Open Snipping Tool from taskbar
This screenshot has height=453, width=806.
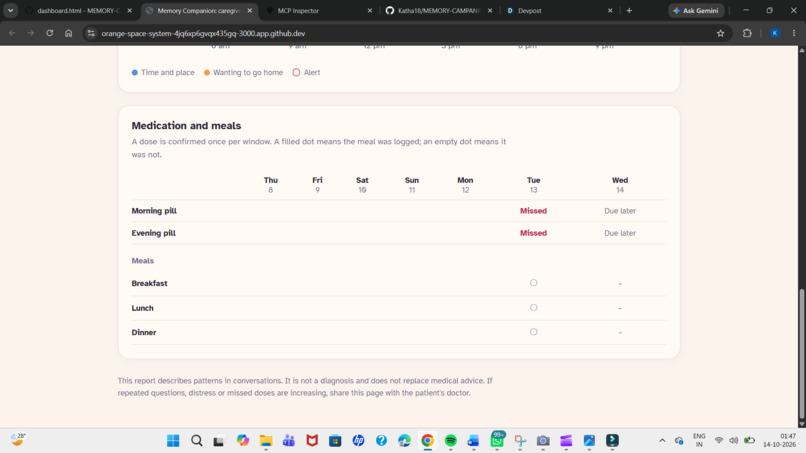[520, 441]
